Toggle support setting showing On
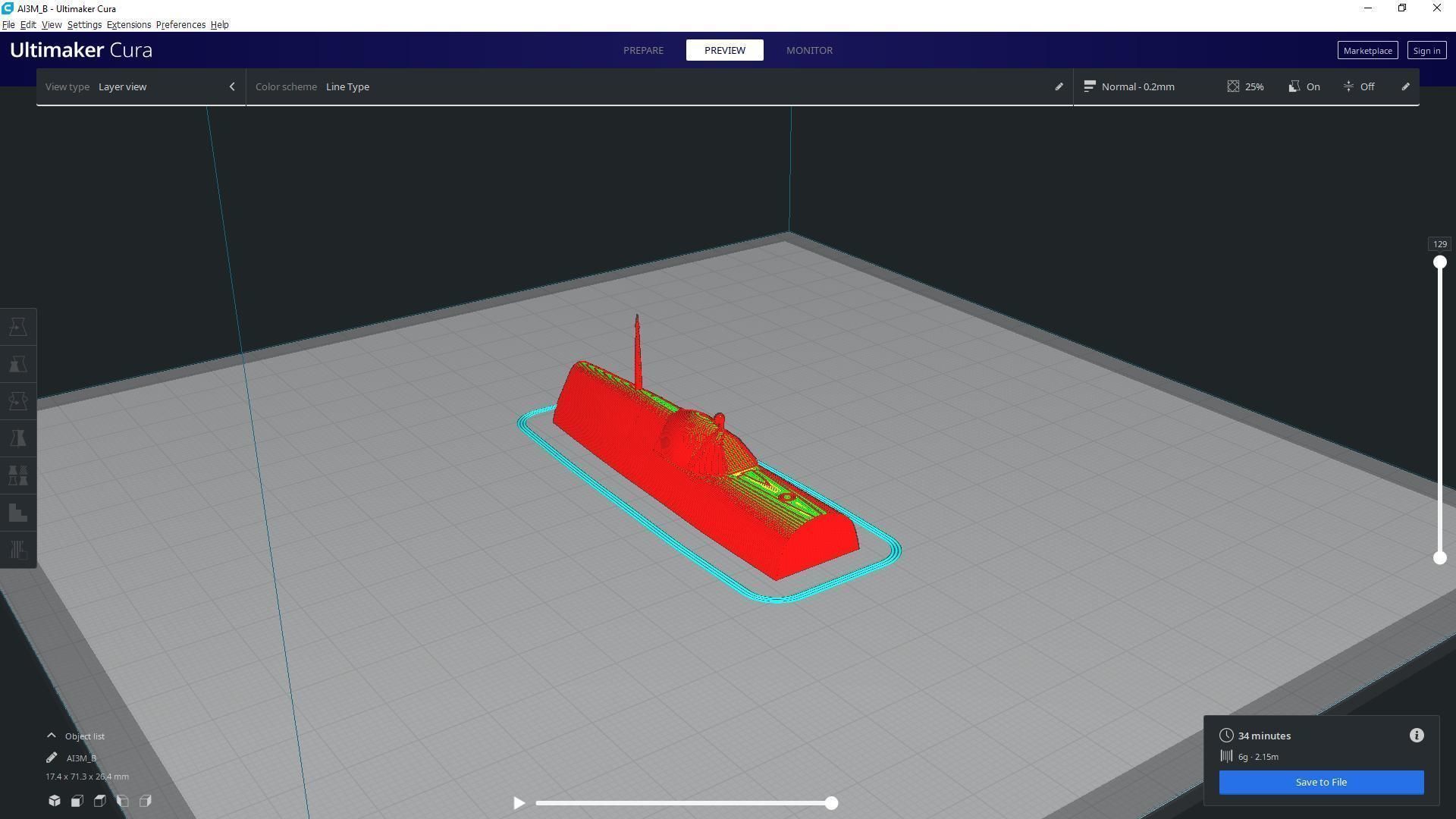Viewport: 1456px width, 819px height. pos(1304,86)
